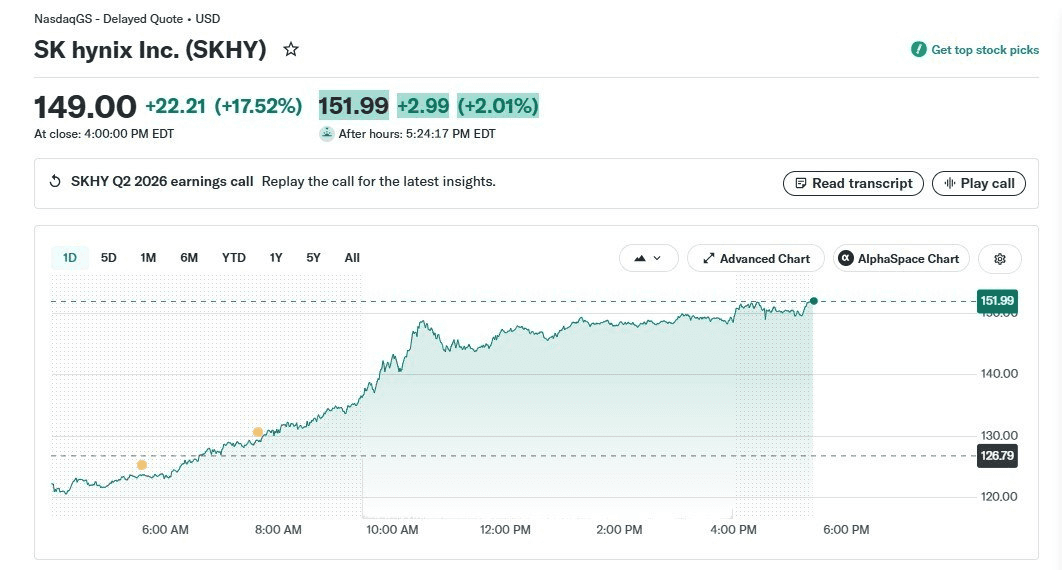1062x570 pixels.
Task: Open the AlphaSpace Chart
Action: click(901, 259)
